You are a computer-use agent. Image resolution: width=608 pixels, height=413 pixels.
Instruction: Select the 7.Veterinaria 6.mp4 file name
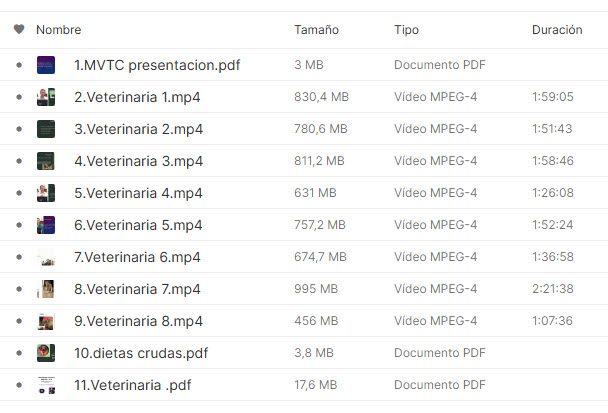[137, 257]
